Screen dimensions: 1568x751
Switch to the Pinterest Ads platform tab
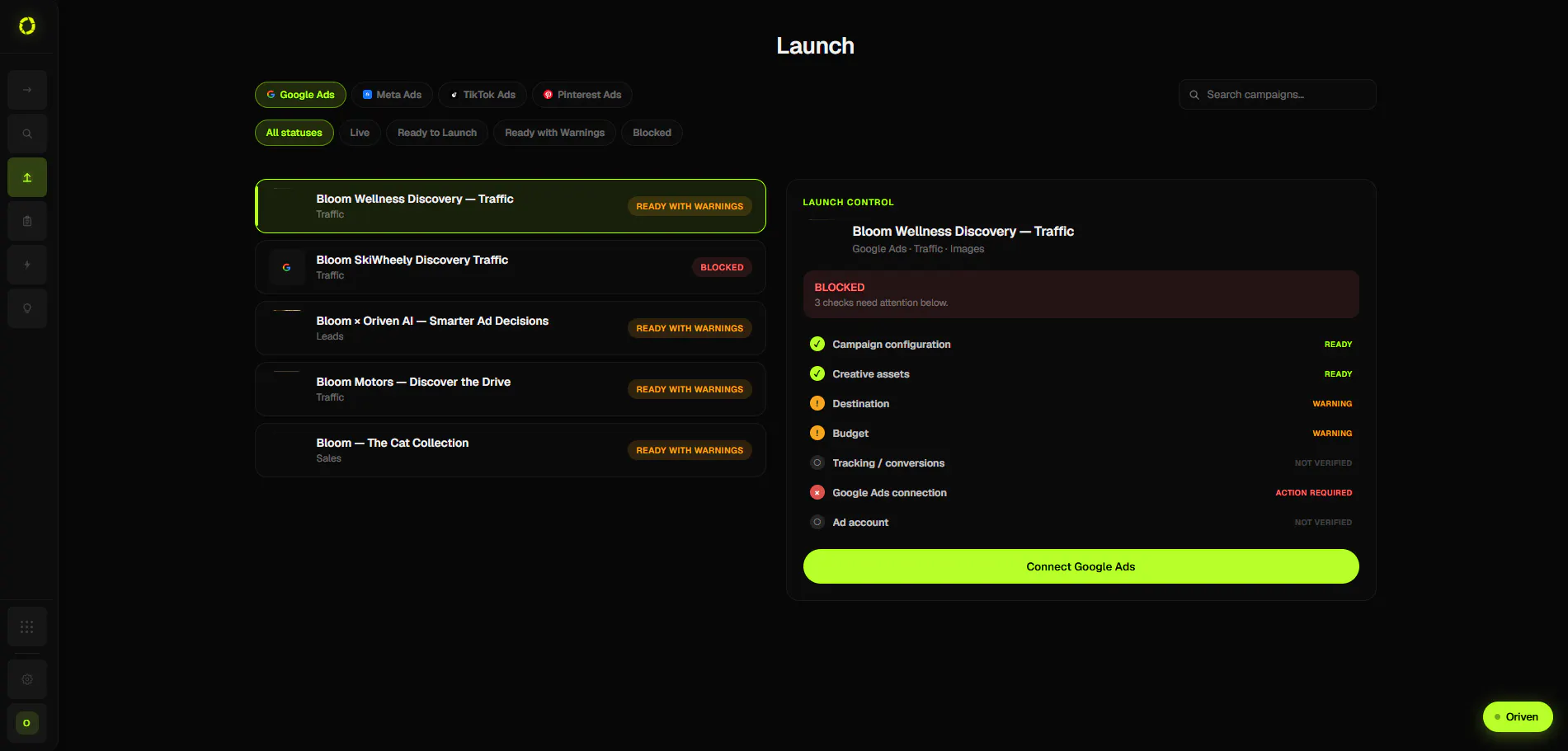pyautogui.click(x=582, y=95)
